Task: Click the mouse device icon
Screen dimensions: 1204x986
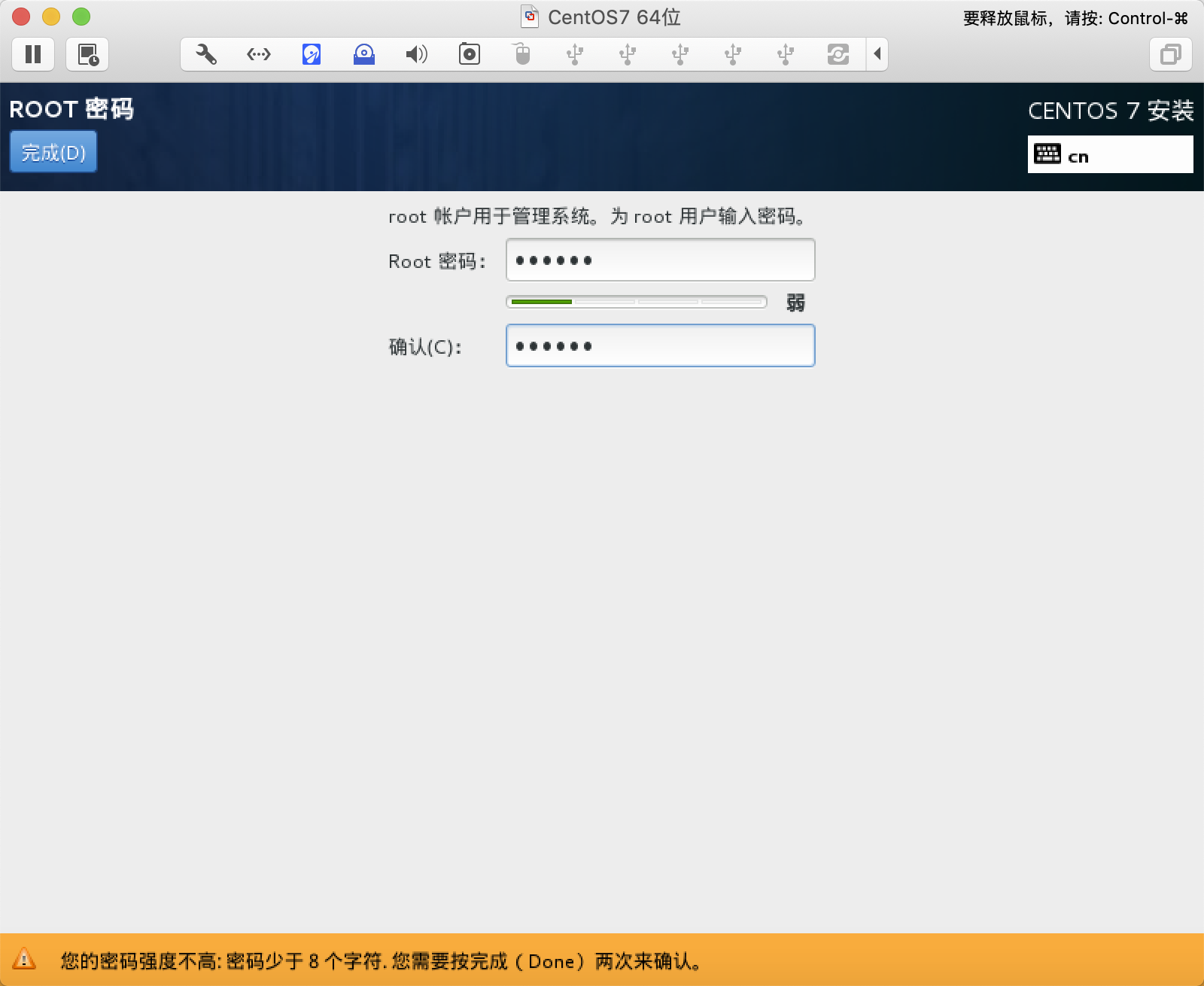Action: (522, 54)
